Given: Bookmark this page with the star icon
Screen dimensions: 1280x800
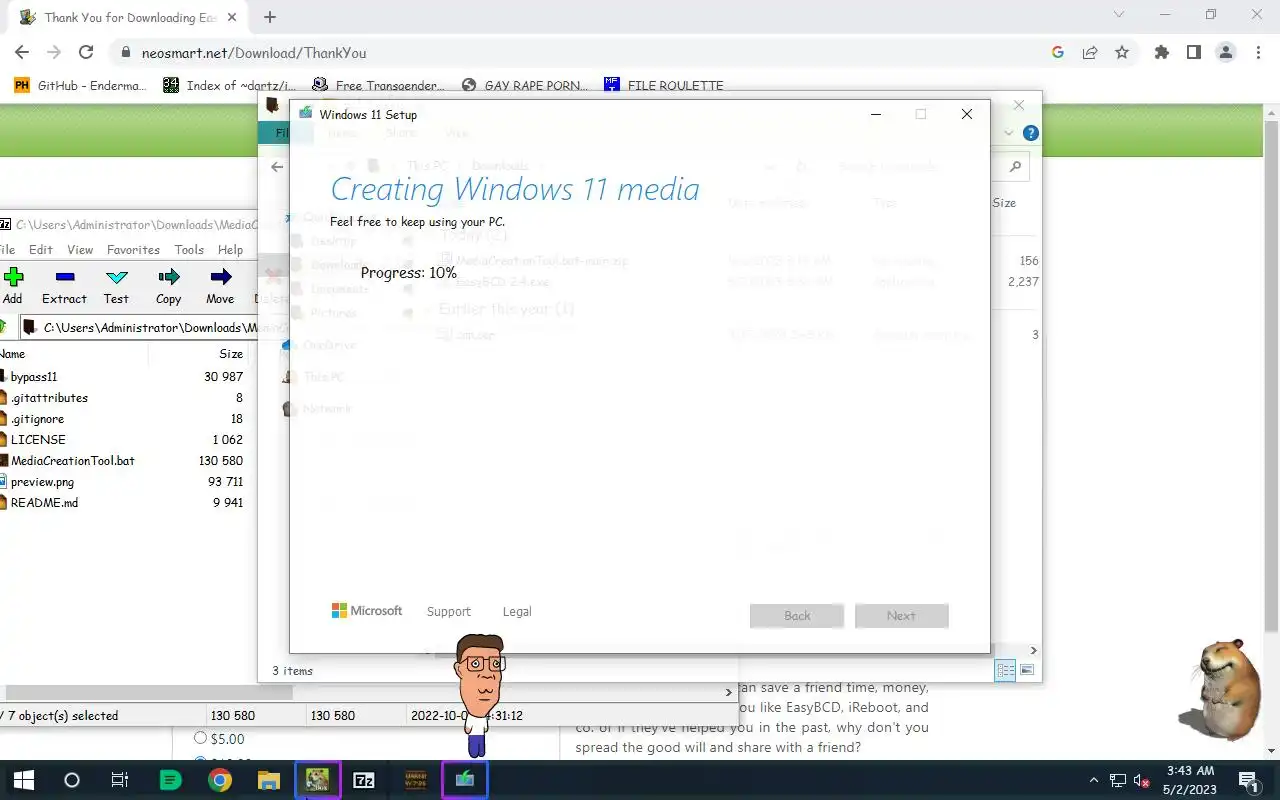Looking at the screenshot, I should coord(1122,53).
